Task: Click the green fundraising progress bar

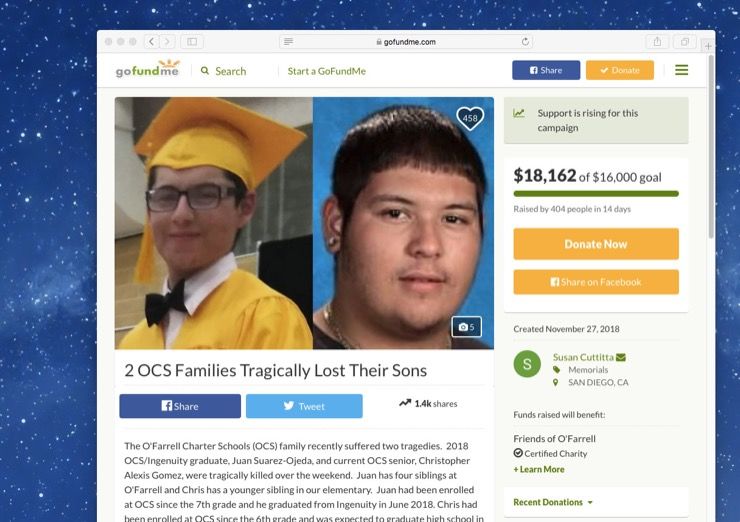Action: pos(596,194)
